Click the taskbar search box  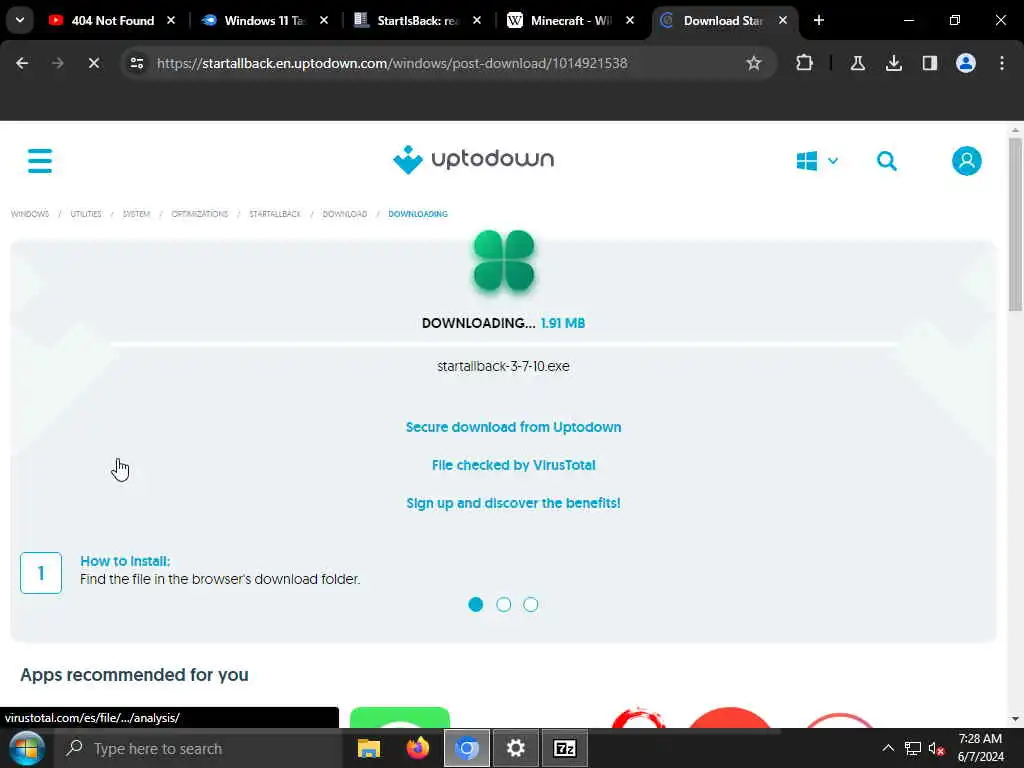pos(199,748)
